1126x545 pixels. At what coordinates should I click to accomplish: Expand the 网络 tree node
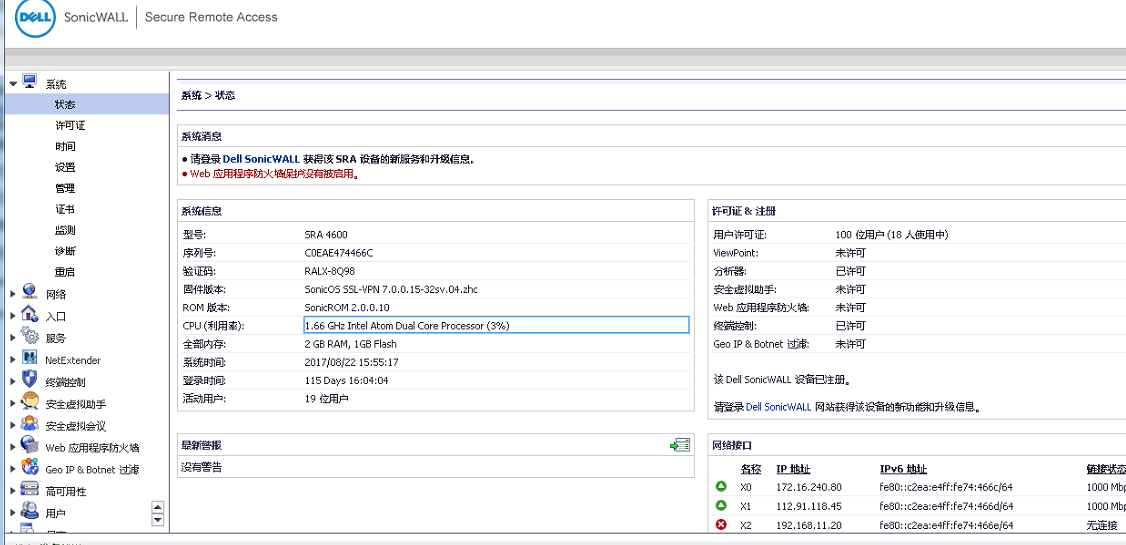click(x=13, y=294)
